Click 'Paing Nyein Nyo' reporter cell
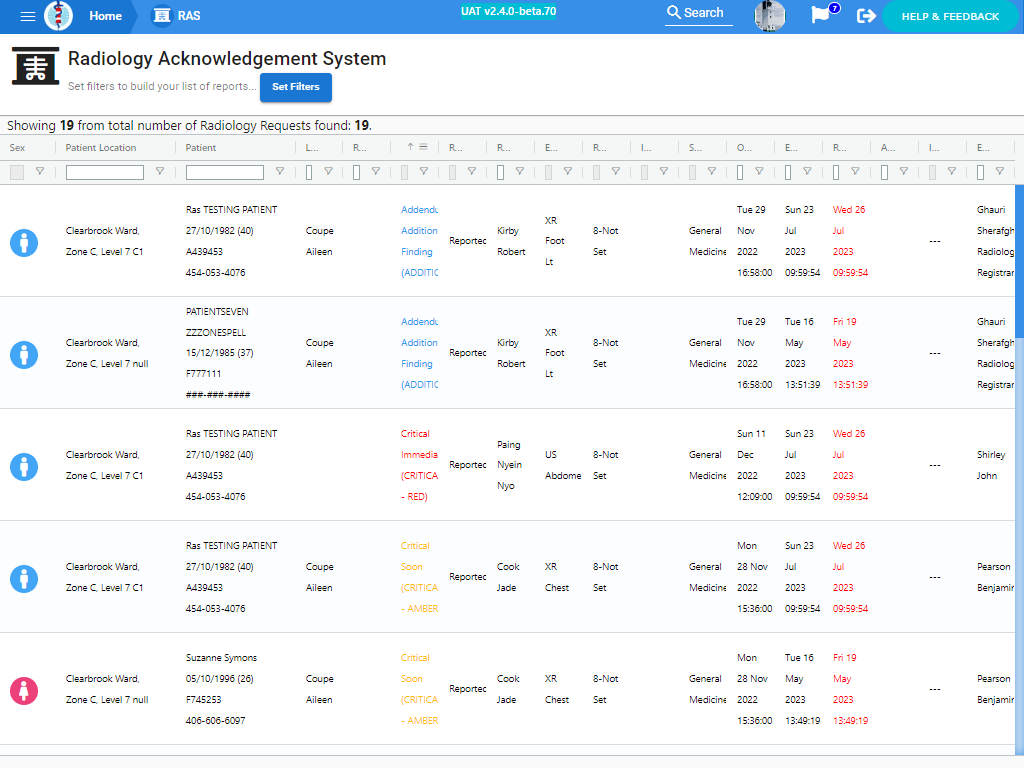The width and height of the screenshot is (1024, 768). tap(509, 465)
